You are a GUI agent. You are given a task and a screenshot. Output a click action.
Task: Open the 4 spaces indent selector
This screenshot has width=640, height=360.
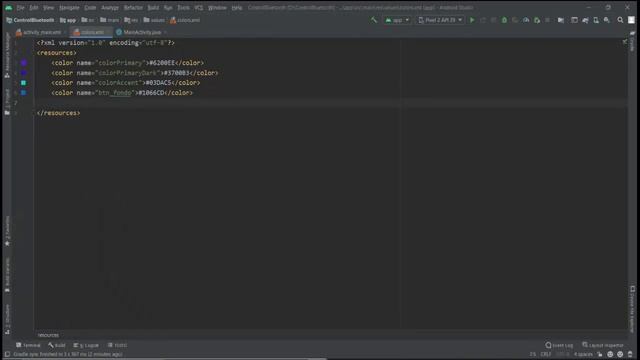pyautogui.click(x=583, y=354)
